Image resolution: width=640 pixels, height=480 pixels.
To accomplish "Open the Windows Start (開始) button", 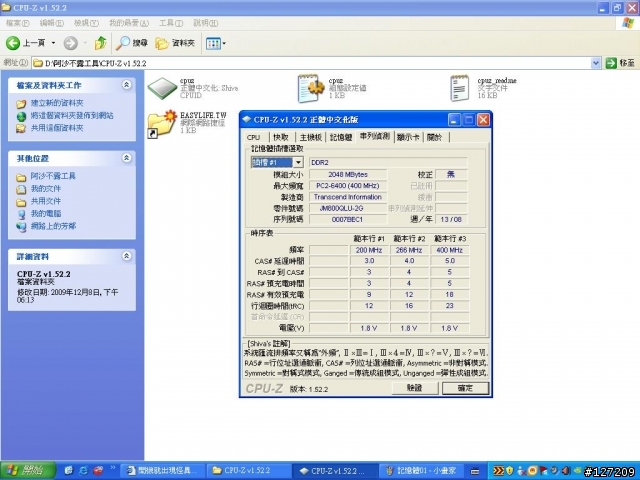I will 28,471.
